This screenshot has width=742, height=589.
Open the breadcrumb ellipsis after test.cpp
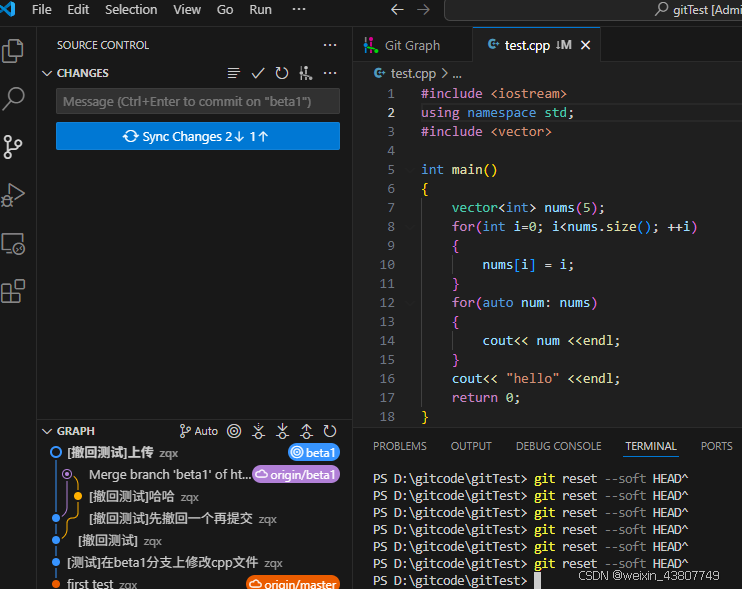pos(457,74)
